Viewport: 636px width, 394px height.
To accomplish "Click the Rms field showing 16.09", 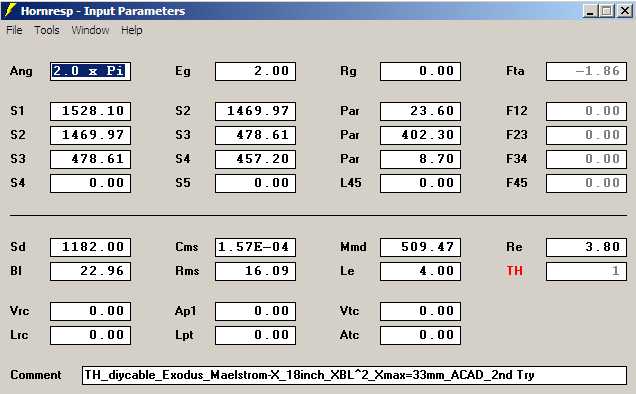I will tap(255, 271).
